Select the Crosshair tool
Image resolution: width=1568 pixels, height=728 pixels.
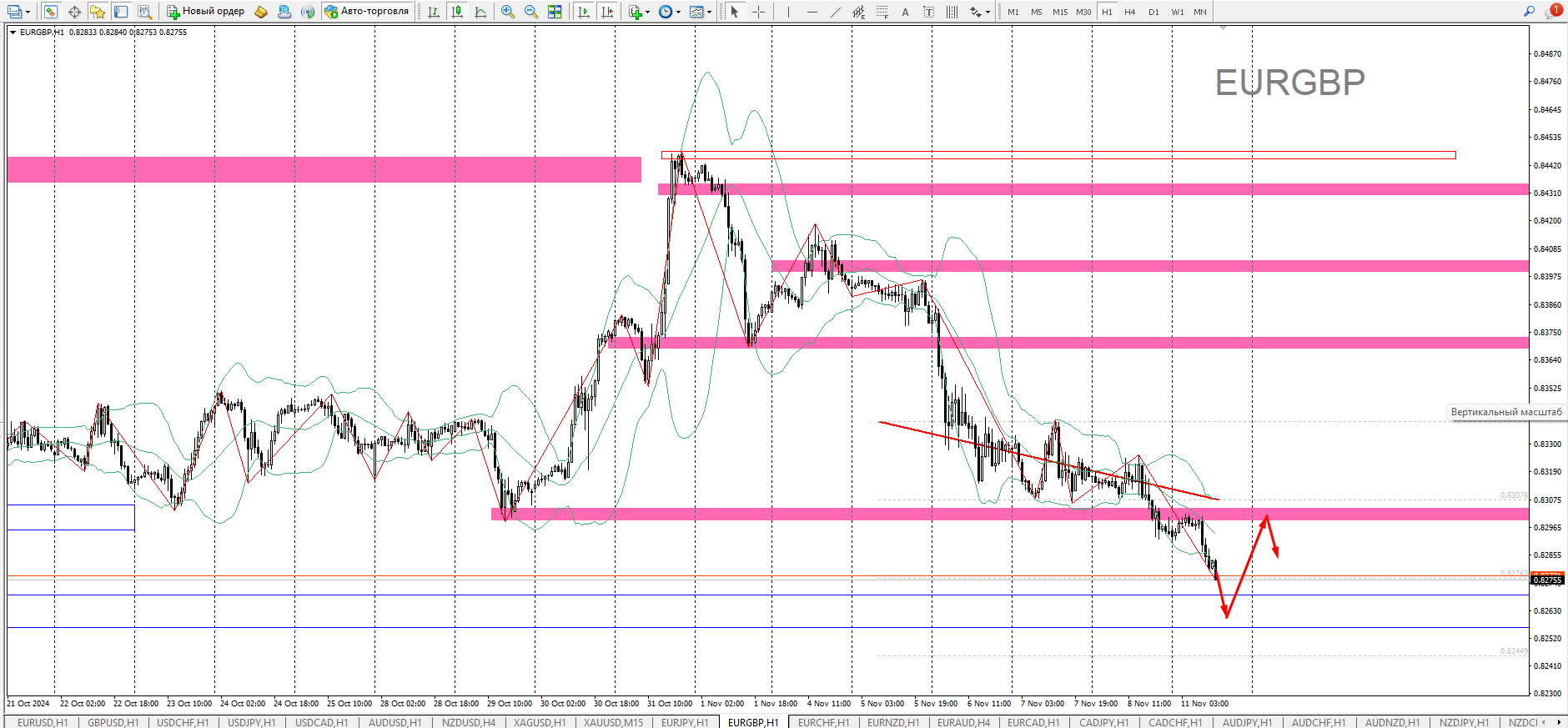758,12
